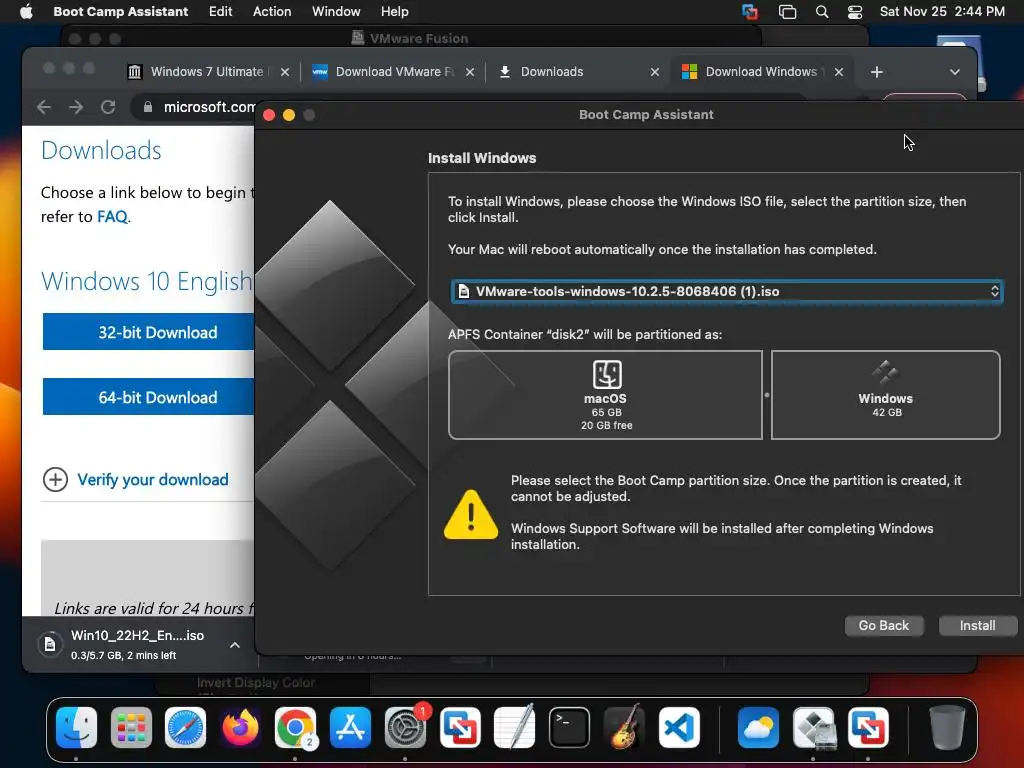1024x768 pixels.
Task: Open the Boot Camp Assistant app menu
Action: [x=121, y=12]
